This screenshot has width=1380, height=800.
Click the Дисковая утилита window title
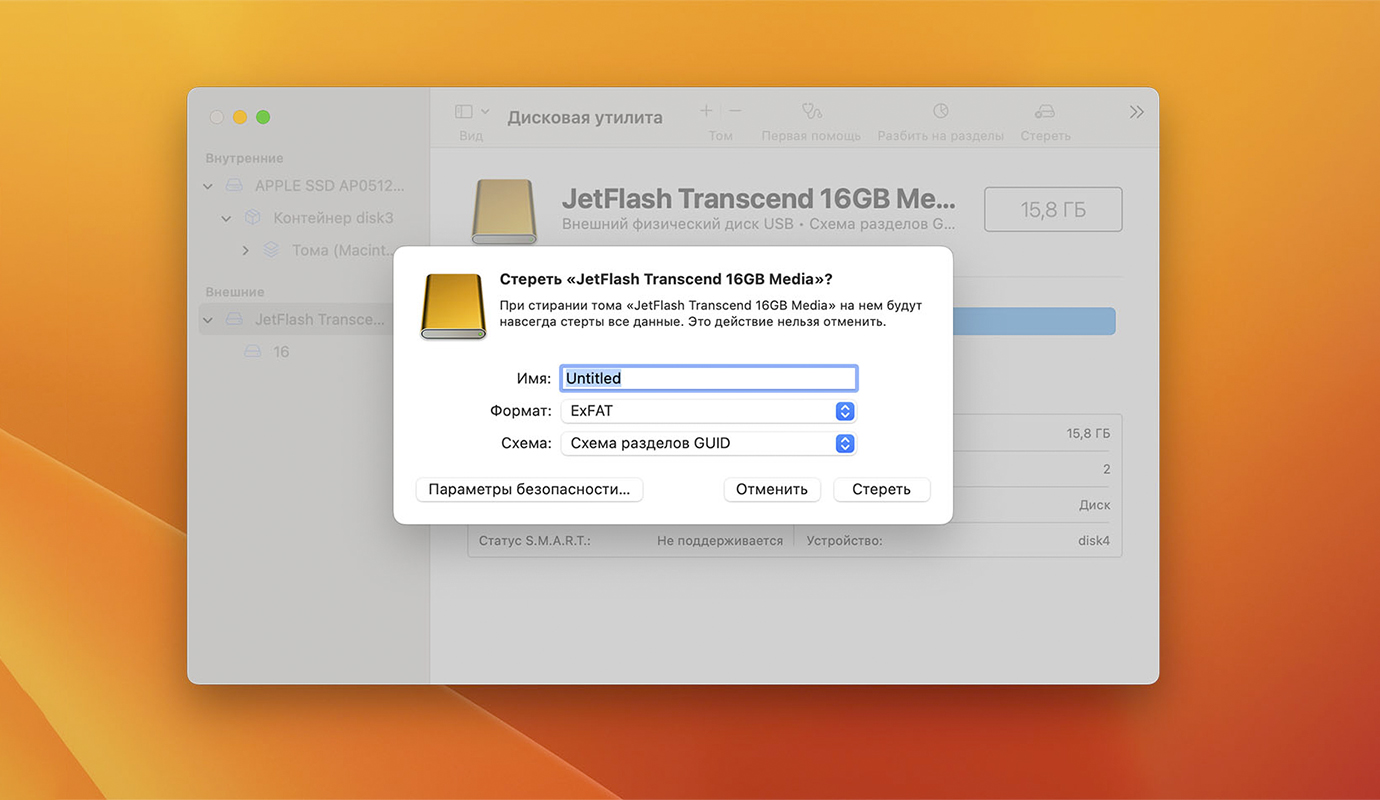pyautogui.click(x=585, y=117)
